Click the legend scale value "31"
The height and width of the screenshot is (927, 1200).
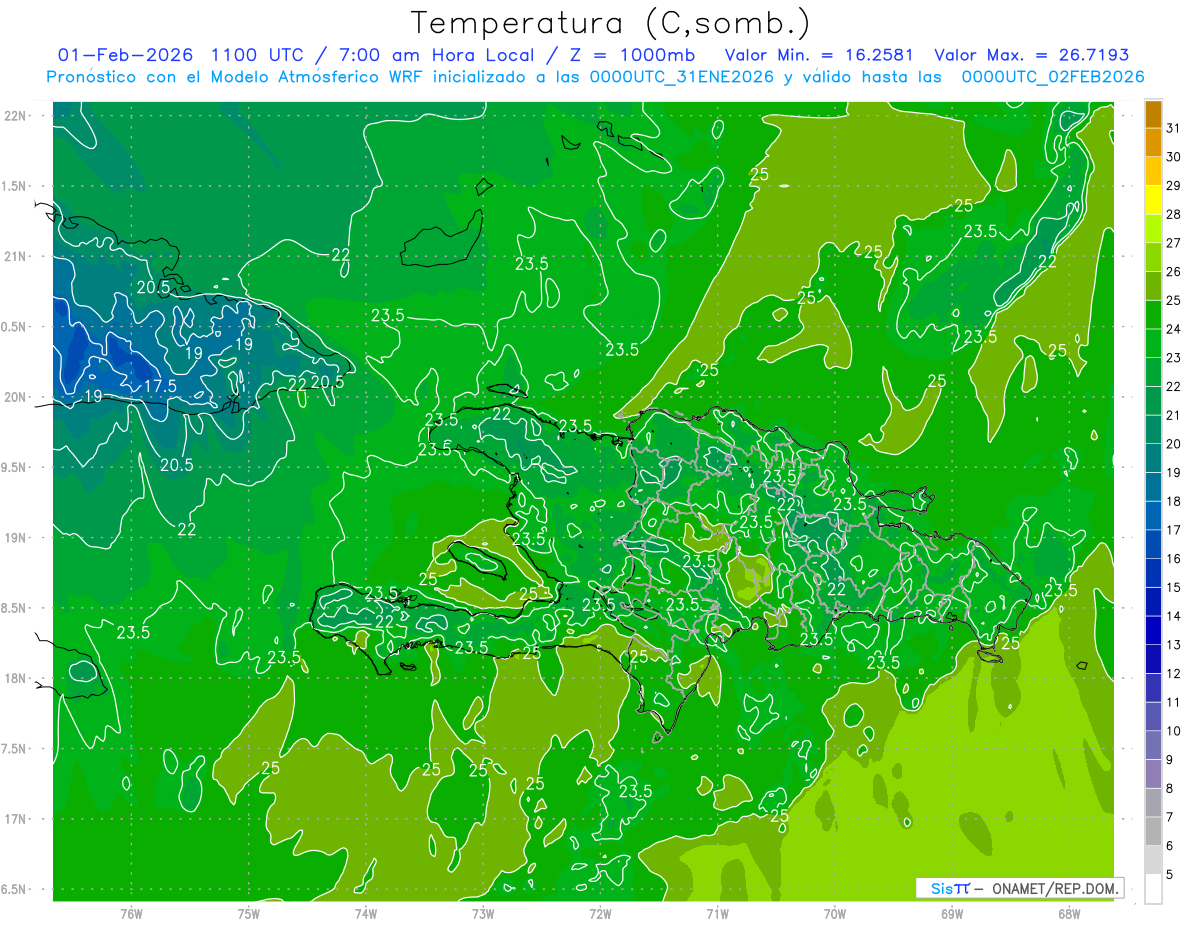pos(1174,128)
